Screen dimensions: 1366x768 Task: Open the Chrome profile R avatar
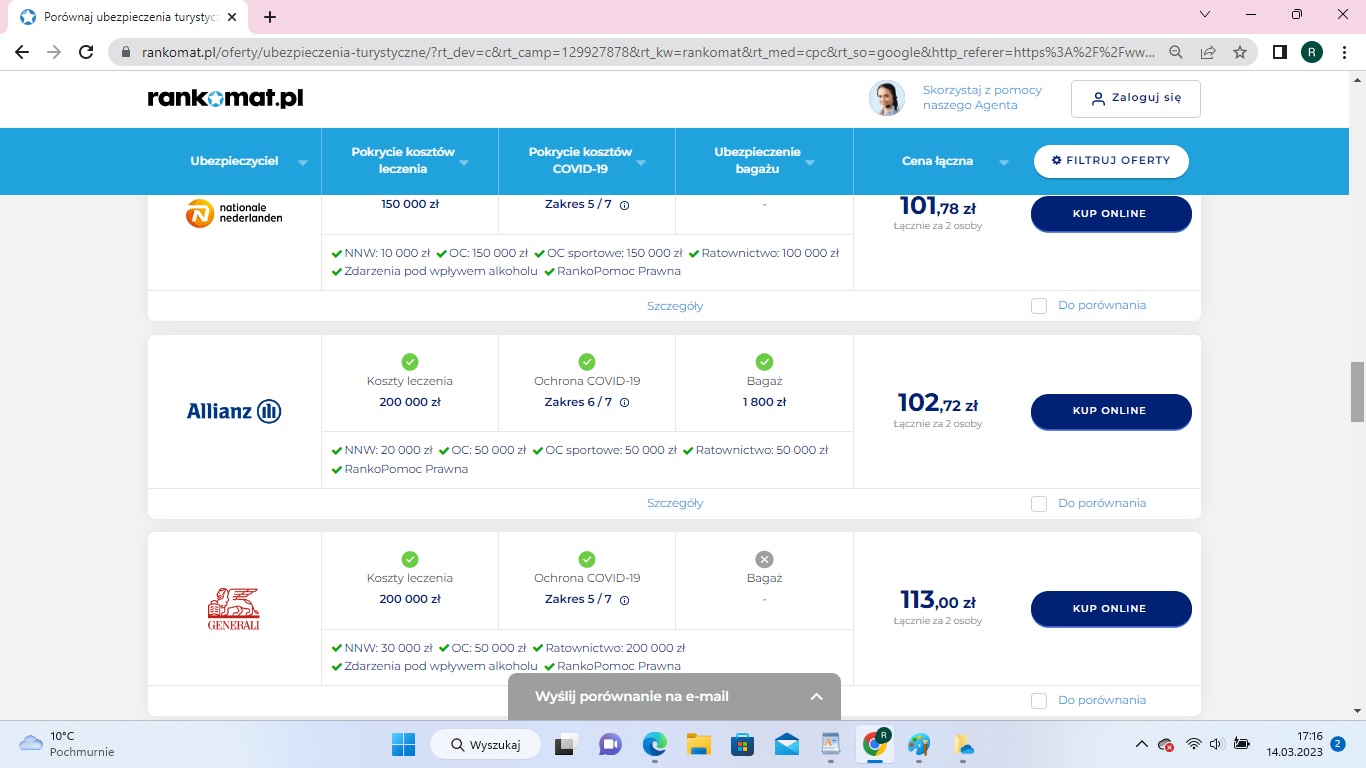1312,52
